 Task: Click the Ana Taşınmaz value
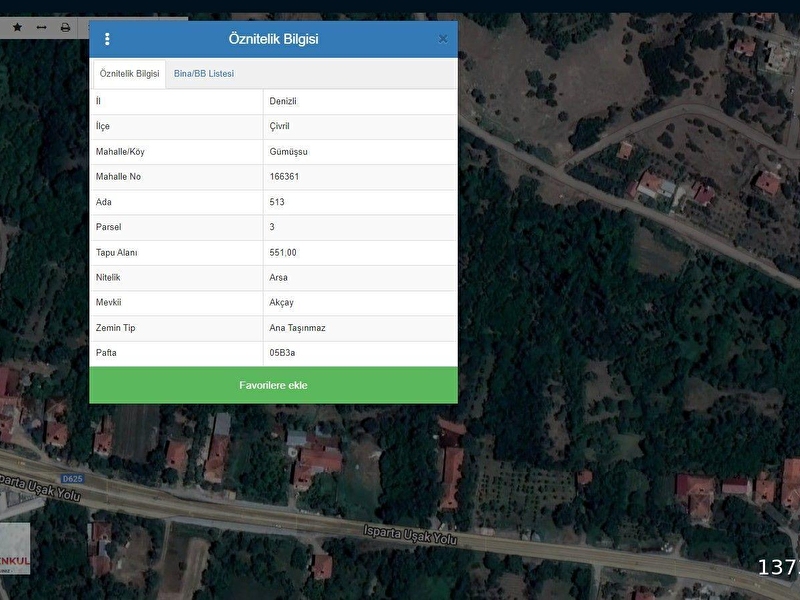[297, 328]
